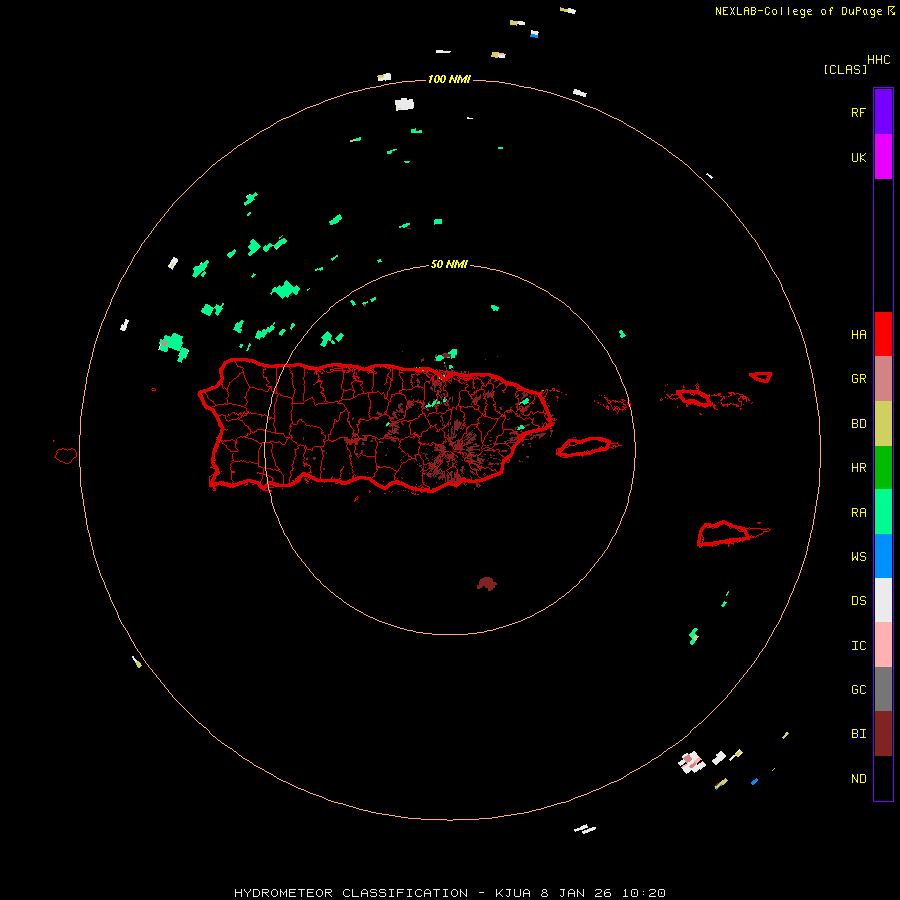Image resolution: width=900 pixels, height=900 pixels.
Task: Click the HA legend label
Action: 858,335
